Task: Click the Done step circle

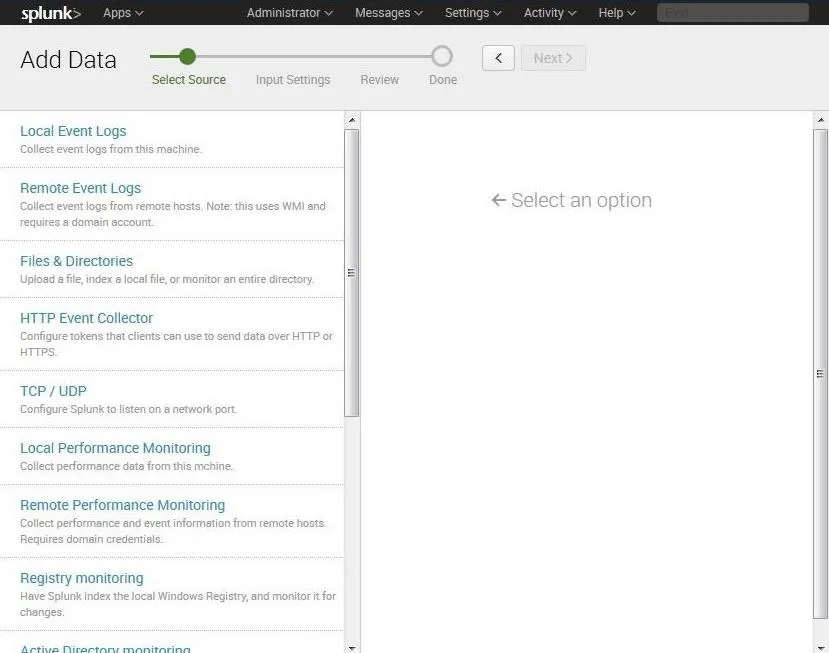Action: [442, 56]
